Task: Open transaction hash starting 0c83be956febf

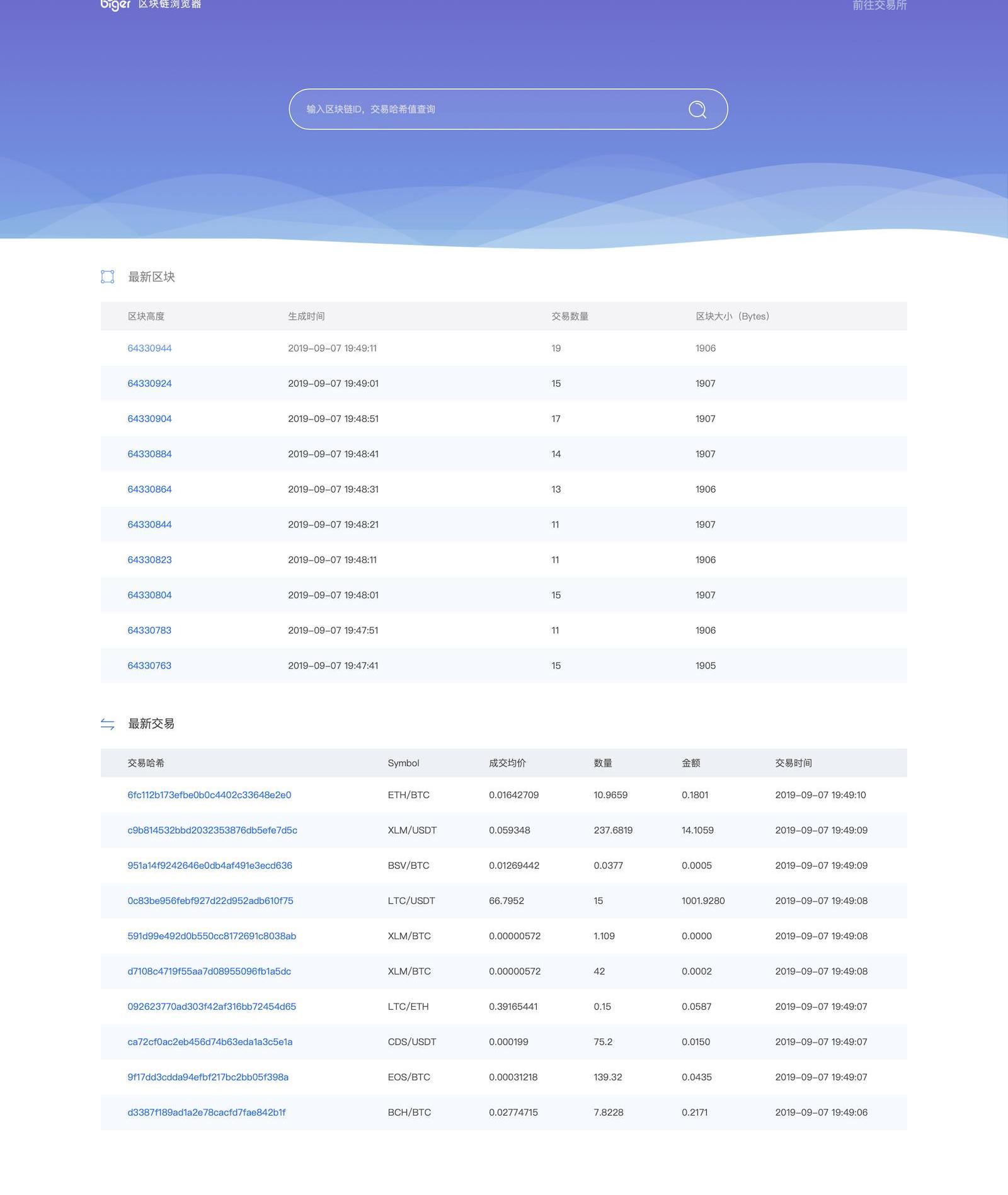Action: point(210,901)
